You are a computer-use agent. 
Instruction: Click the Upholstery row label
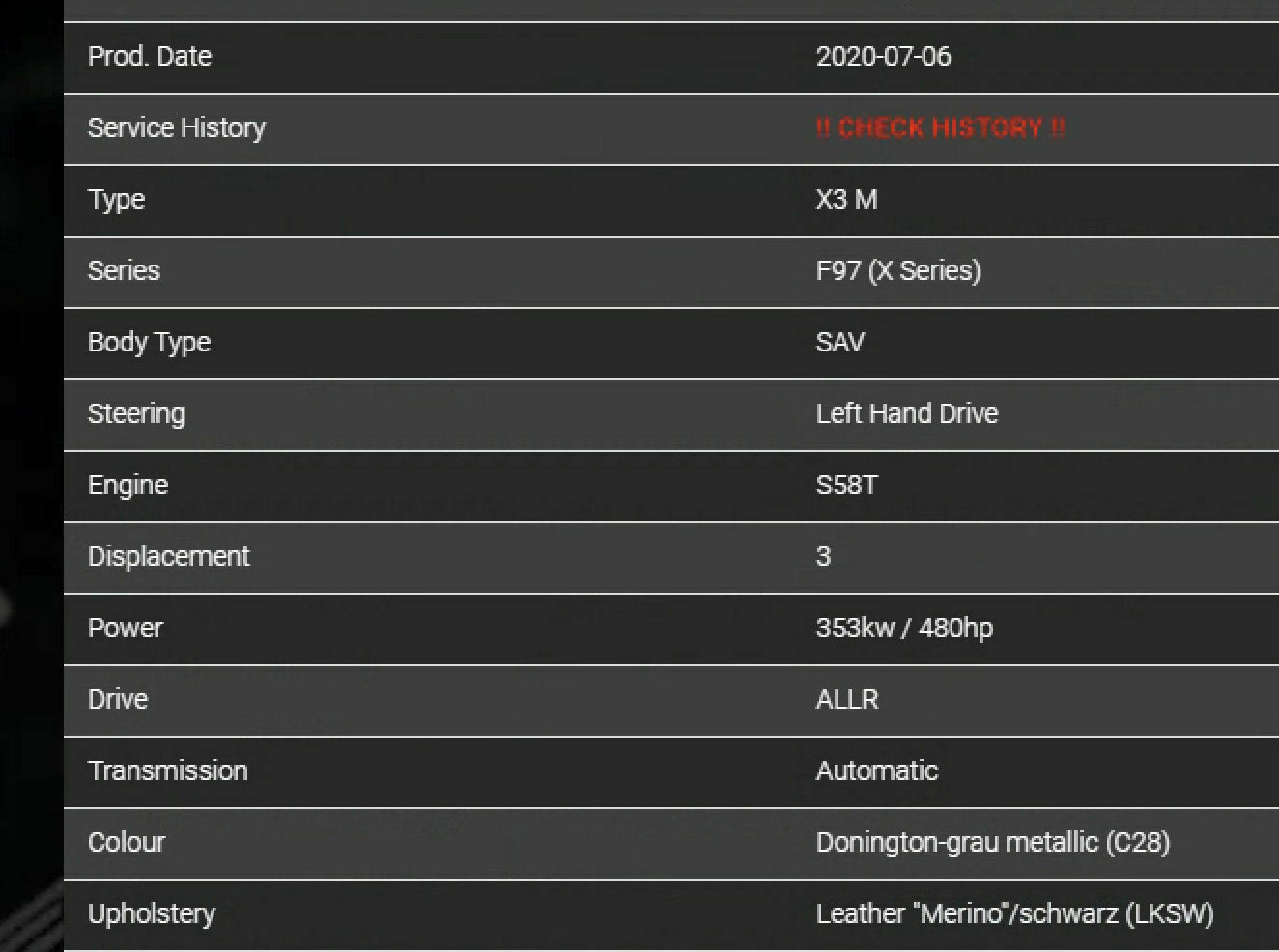pyautogui.click(x=151, y=913)
